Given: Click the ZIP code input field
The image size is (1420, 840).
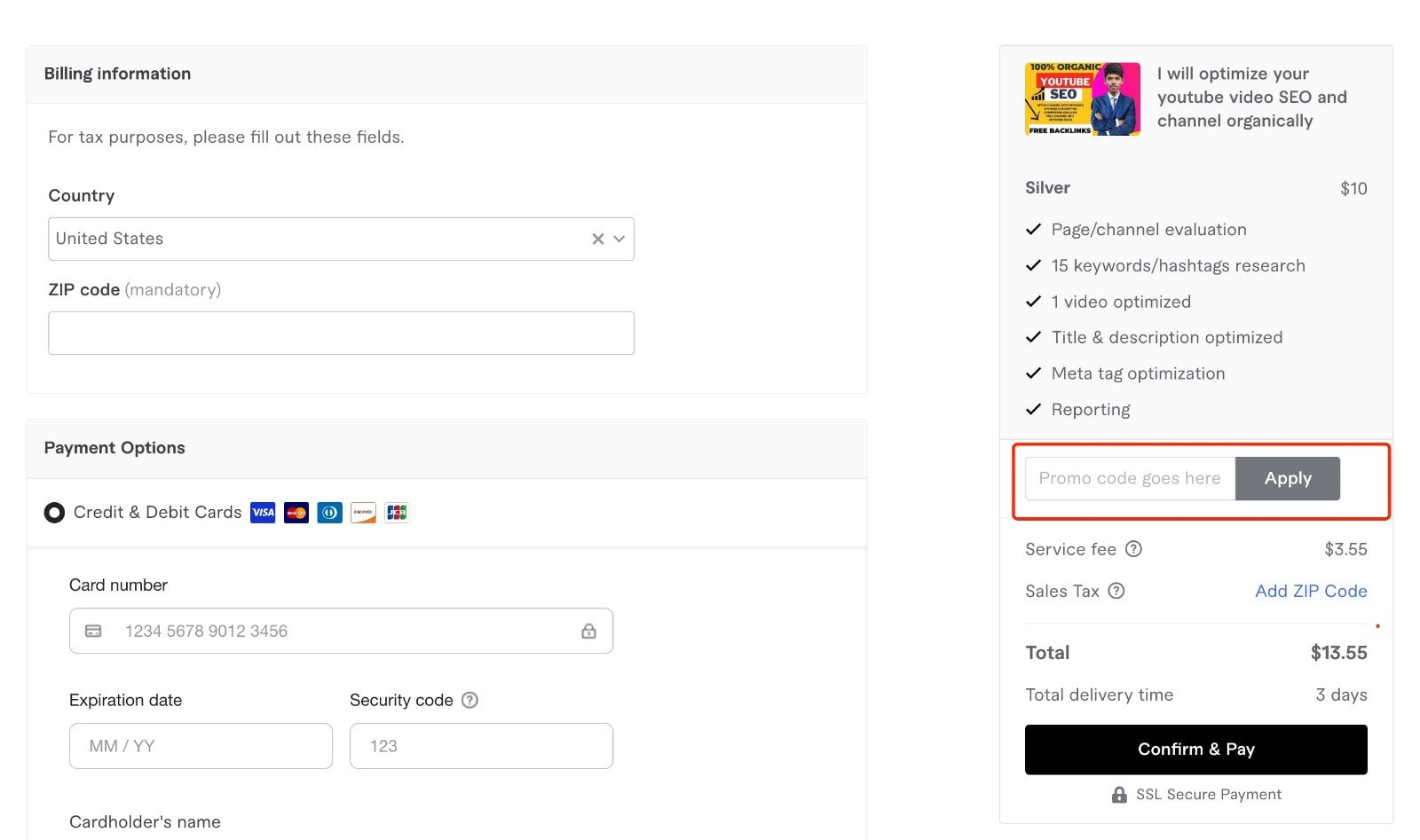Looking at the screenshot, I should [341, 333].
